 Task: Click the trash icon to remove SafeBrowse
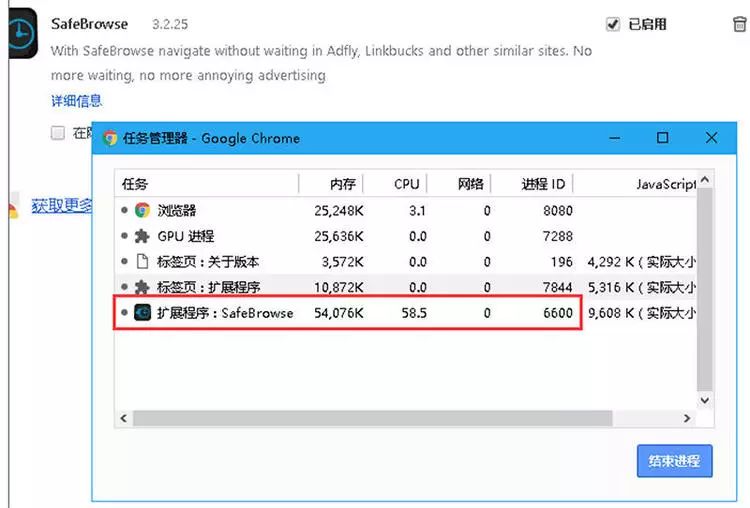pyautogui.click(x=739, y=24)
